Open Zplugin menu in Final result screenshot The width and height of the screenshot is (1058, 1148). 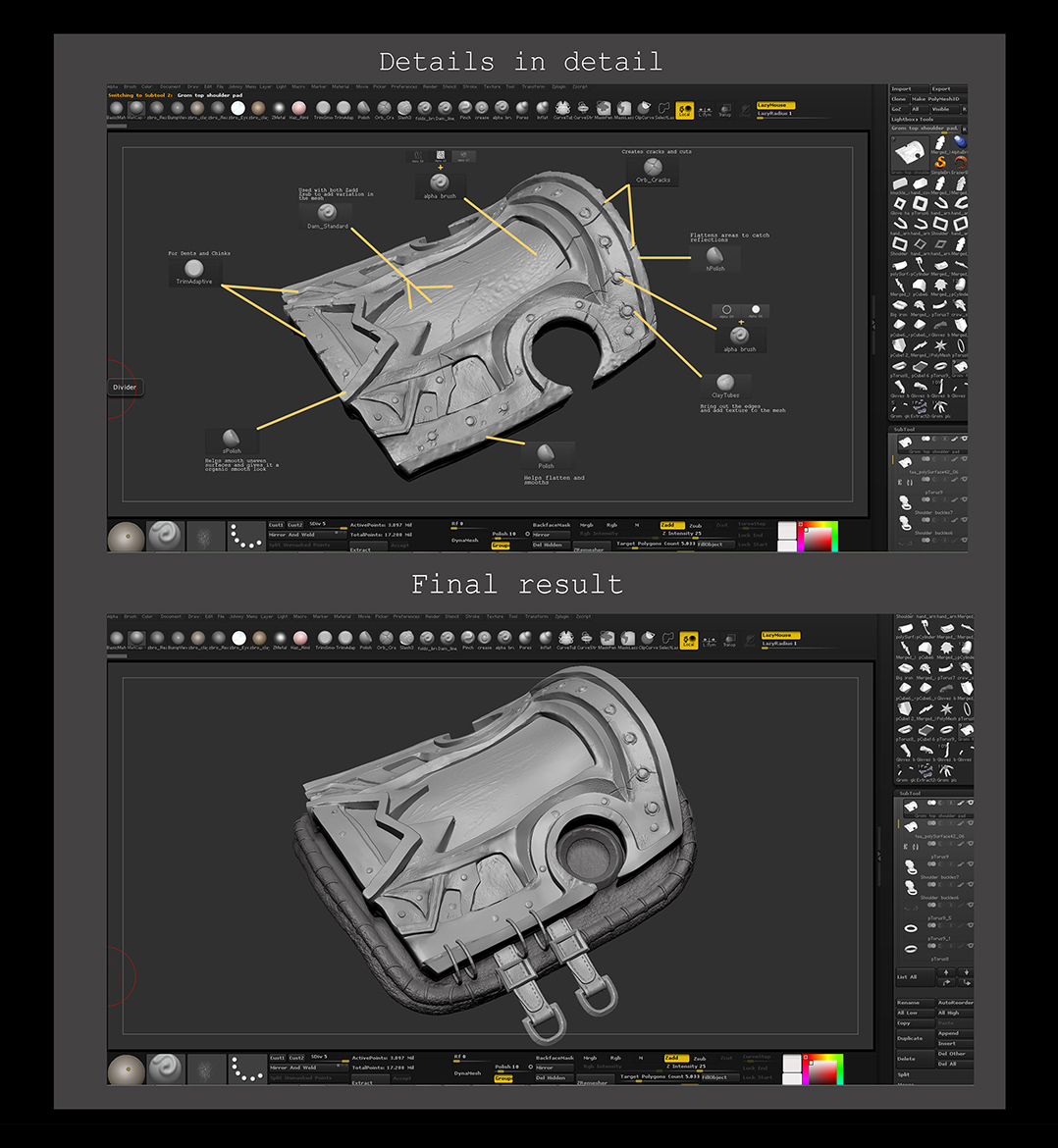point(561,616)
